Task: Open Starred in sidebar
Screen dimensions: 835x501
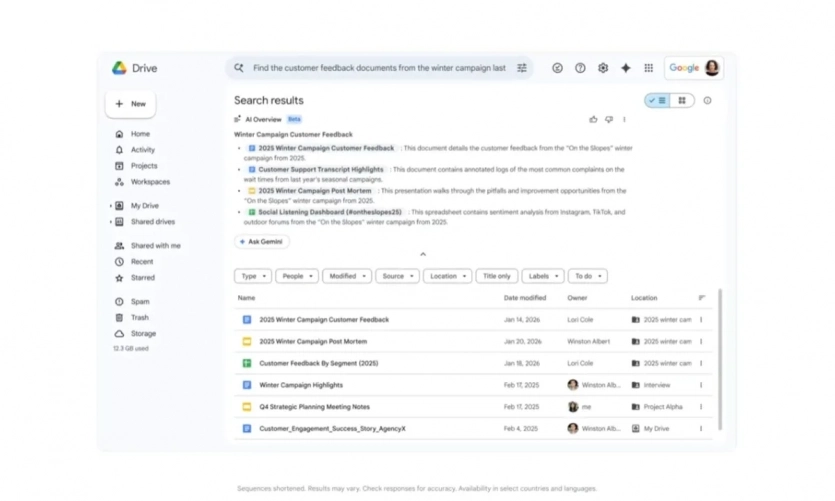Action: (142, 278)
